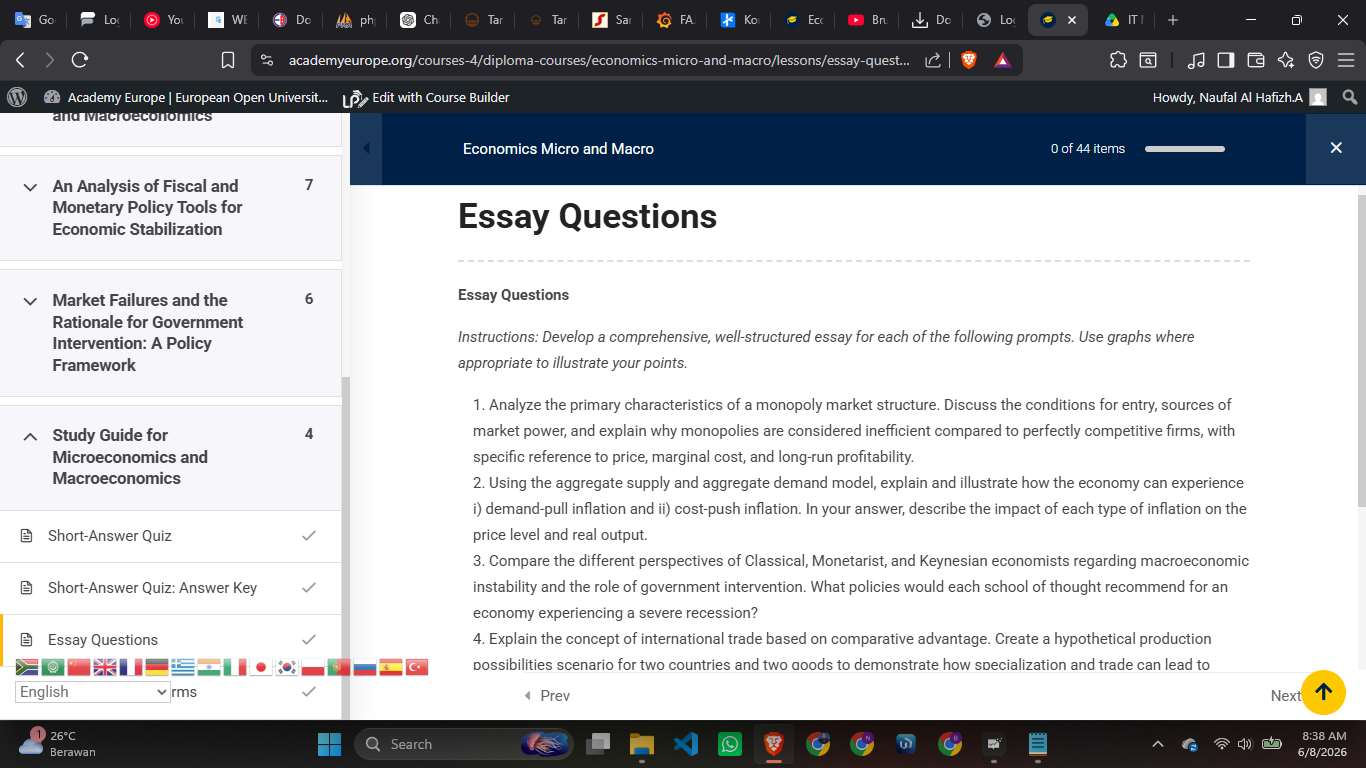Bookmark this page with the bookmark icon
Screen dimensions: 1366x768
pyautogui.click(x=228, y=60)
